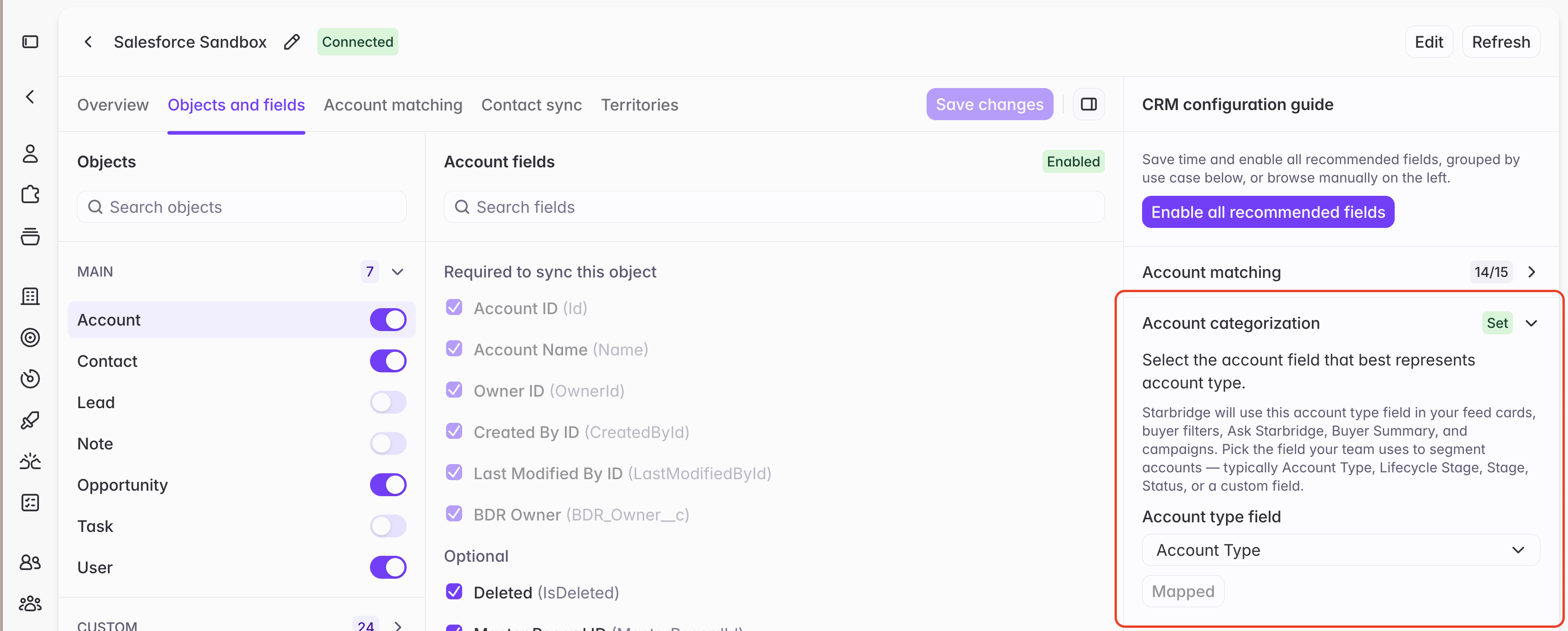The width and height of the screenshot is (1568, 631).
Task: Click Enable all recommended fields
Action: click(x=1268, y=212)
